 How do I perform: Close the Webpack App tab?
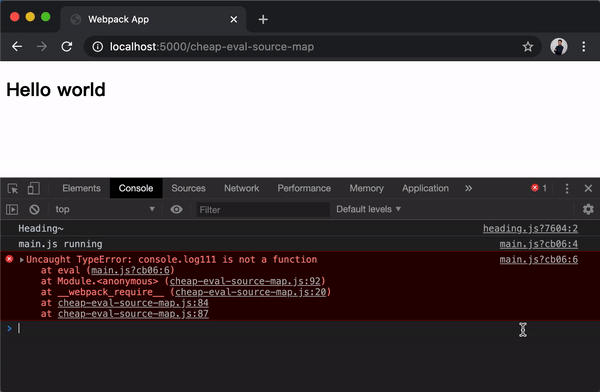pos(233,19)
